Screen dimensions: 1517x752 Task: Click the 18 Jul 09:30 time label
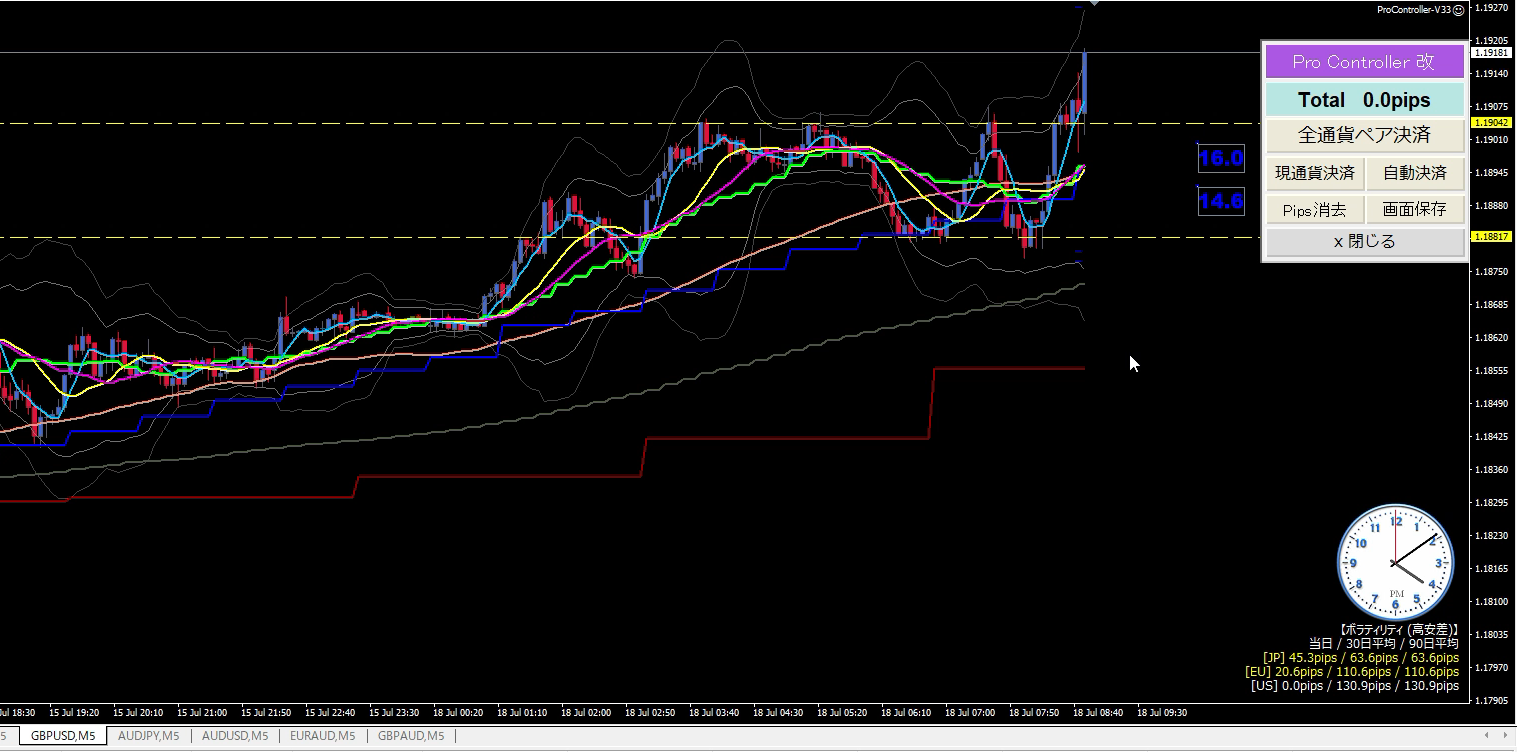(1162, 713)
